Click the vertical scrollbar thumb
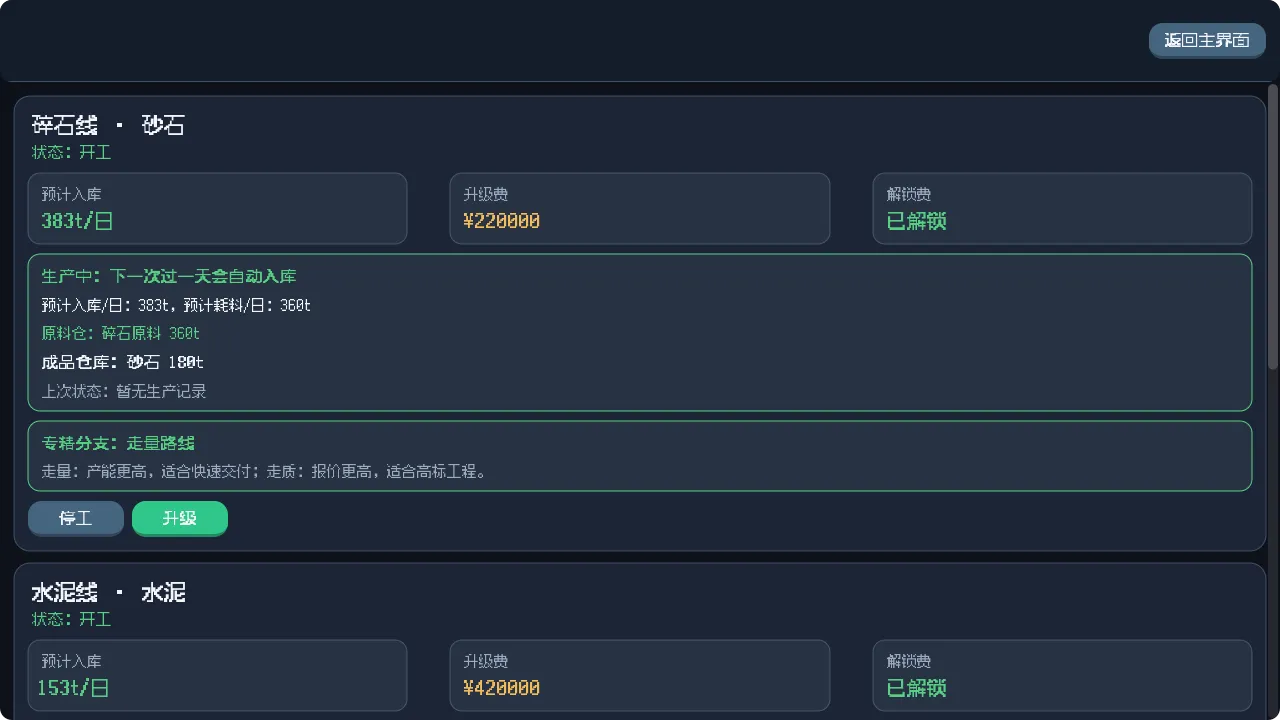The image size is (1280, 720). point(1273,225)
